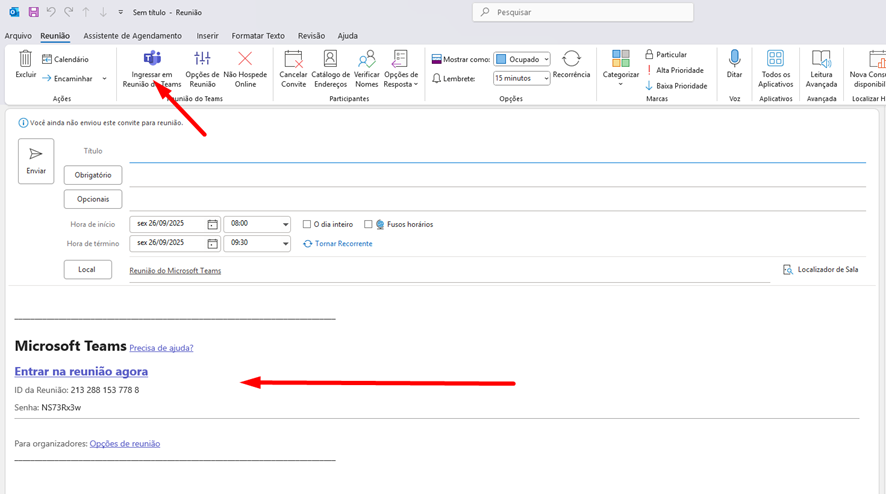
Task: Click the Excluir trash icon
Action: tap(26, 60)
